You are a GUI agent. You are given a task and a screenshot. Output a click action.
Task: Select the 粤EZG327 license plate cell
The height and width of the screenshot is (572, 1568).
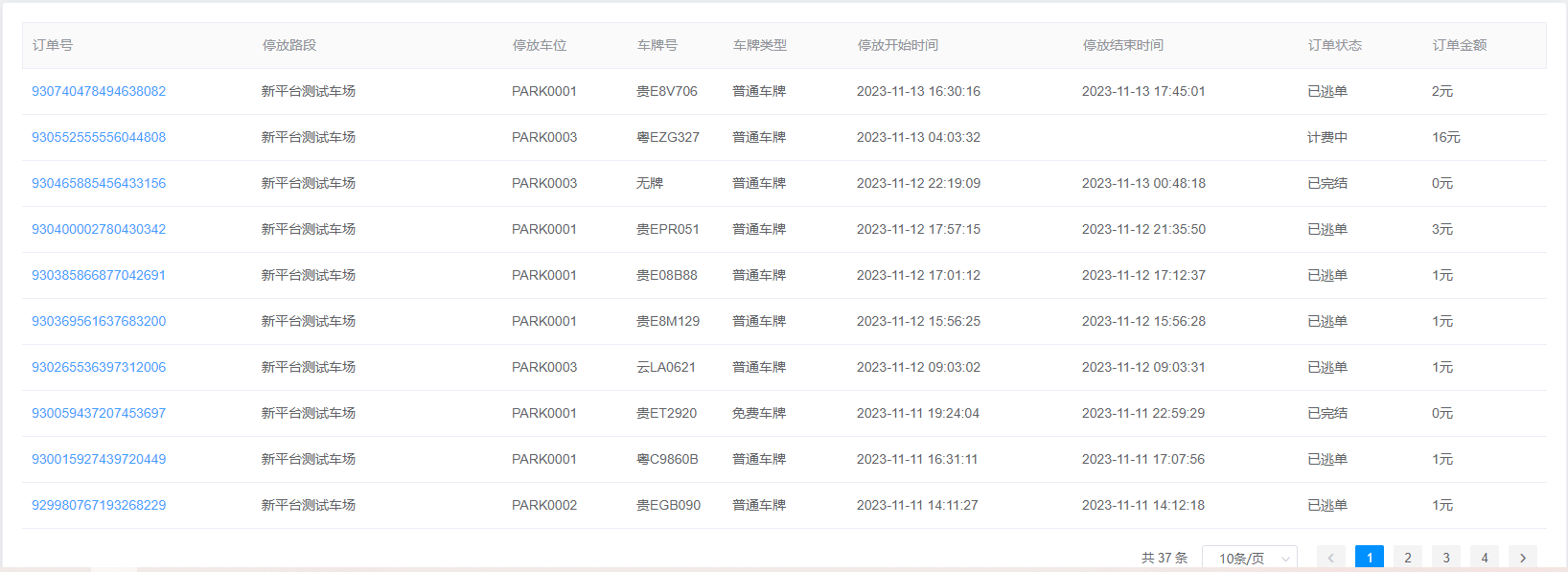tap(668, 137)
